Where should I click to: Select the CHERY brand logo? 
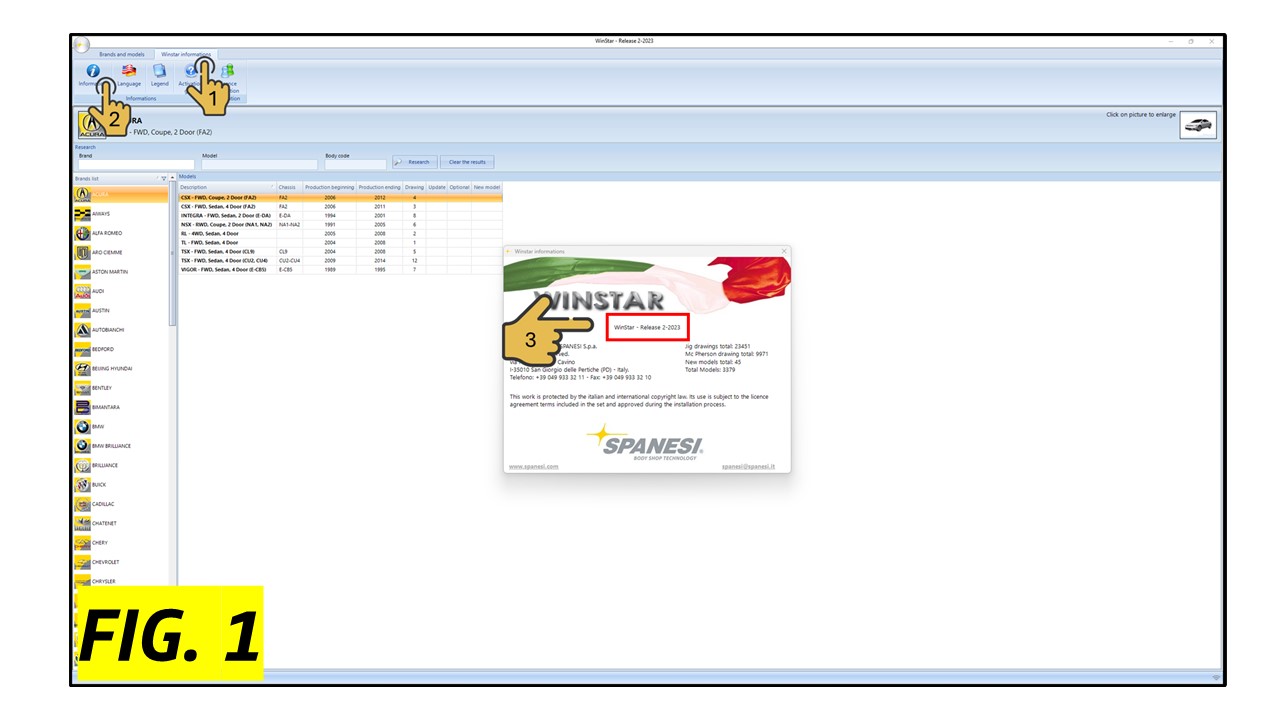coord(83,543)
